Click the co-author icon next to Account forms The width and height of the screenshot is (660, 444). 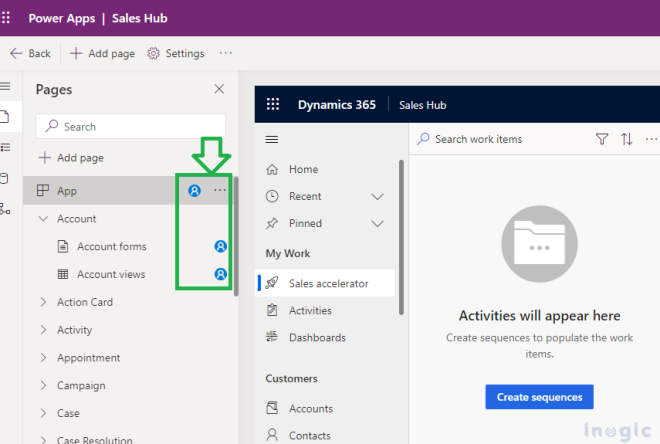220,246
